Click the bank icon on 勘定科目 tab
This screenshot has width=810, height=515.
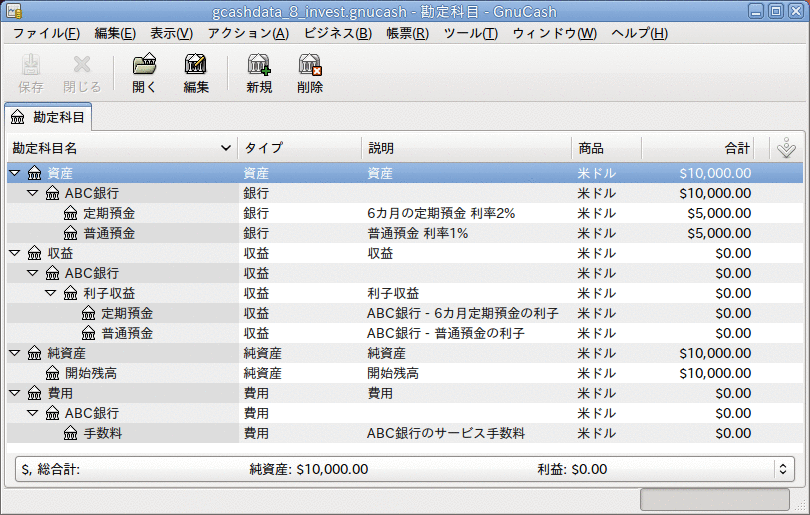tap(18, 117)
